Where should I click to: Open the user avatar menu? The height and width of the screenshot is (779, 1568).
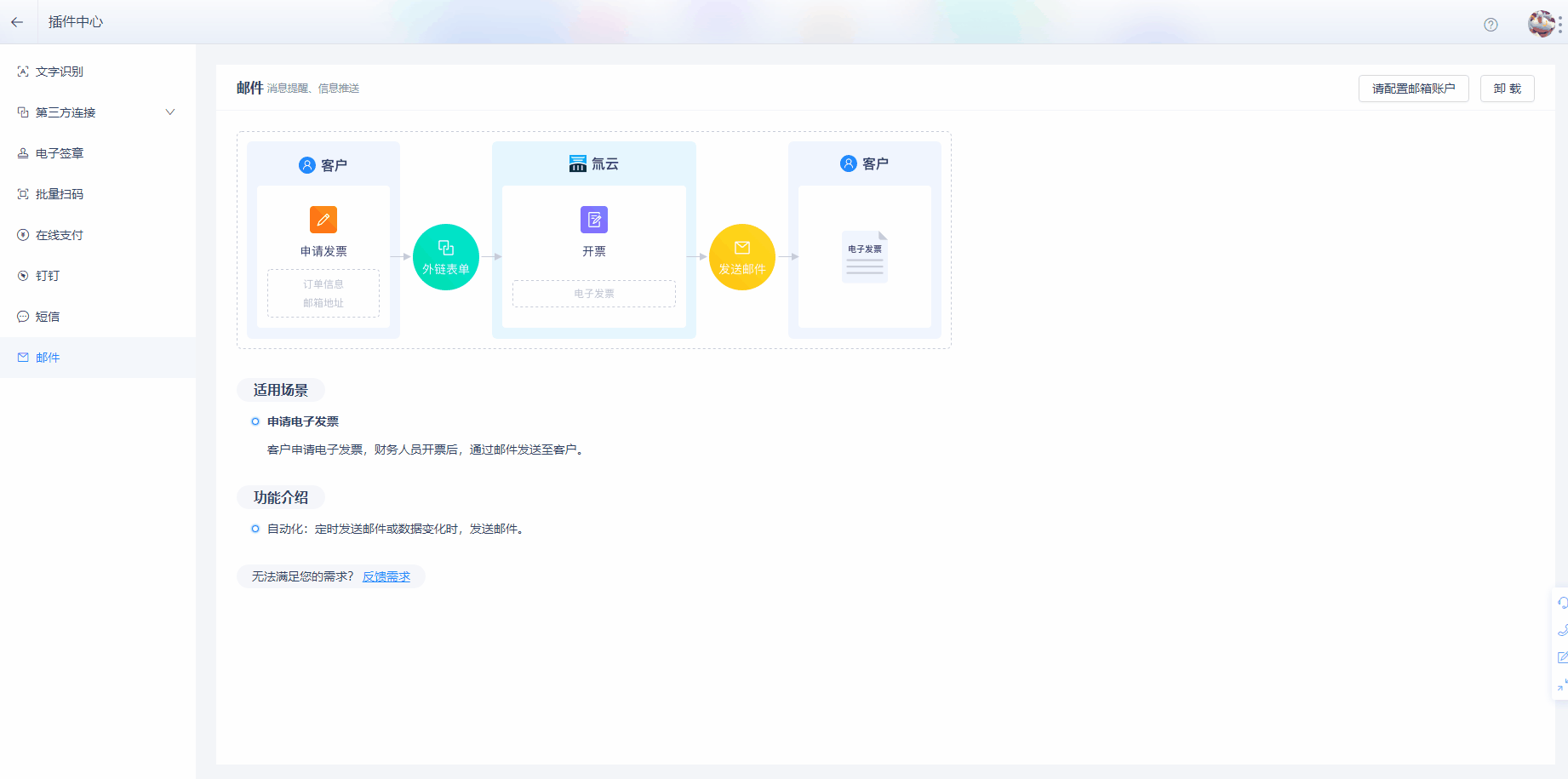pyautogui.click(x=1541, y=24)
